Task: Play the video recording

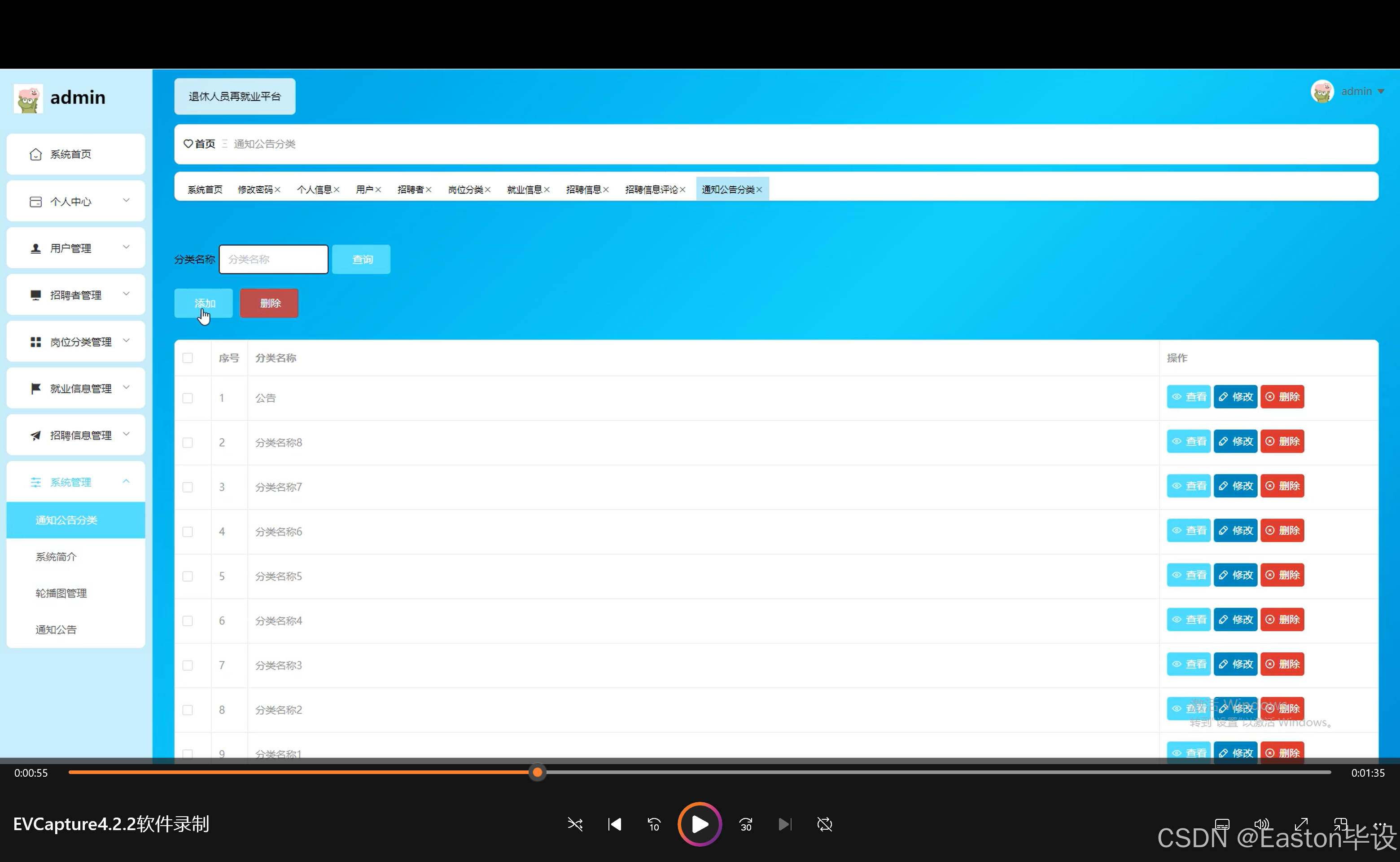Action: 700,824
